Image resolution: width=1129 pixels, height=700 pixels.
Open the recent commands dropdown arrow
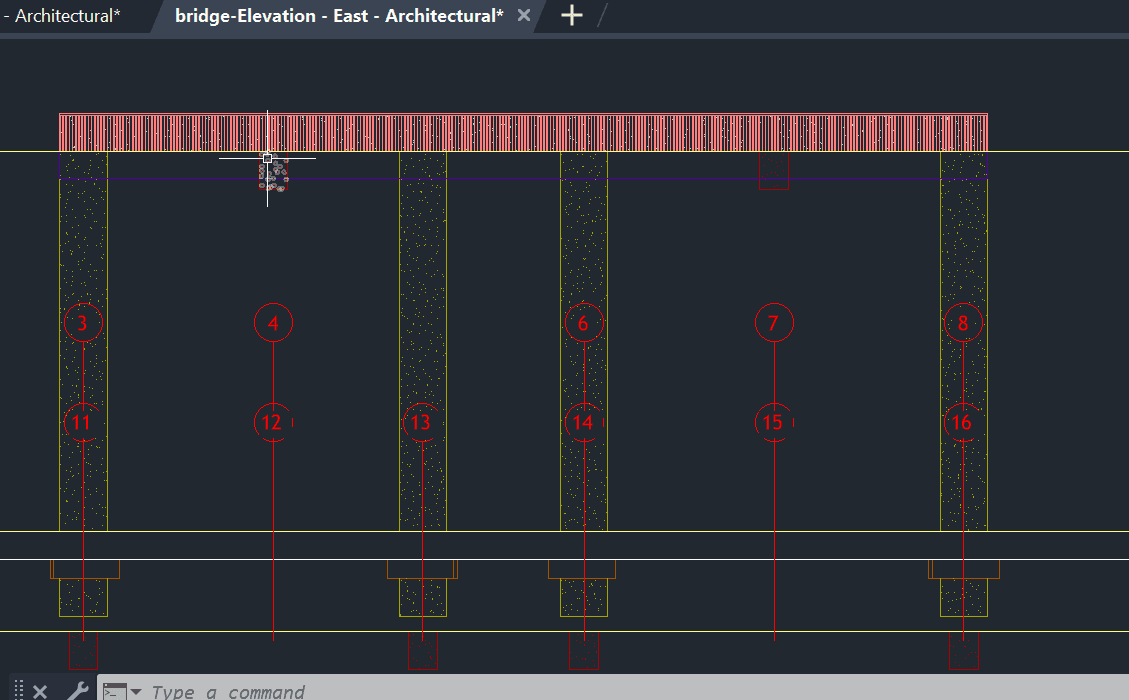point(136,692)
